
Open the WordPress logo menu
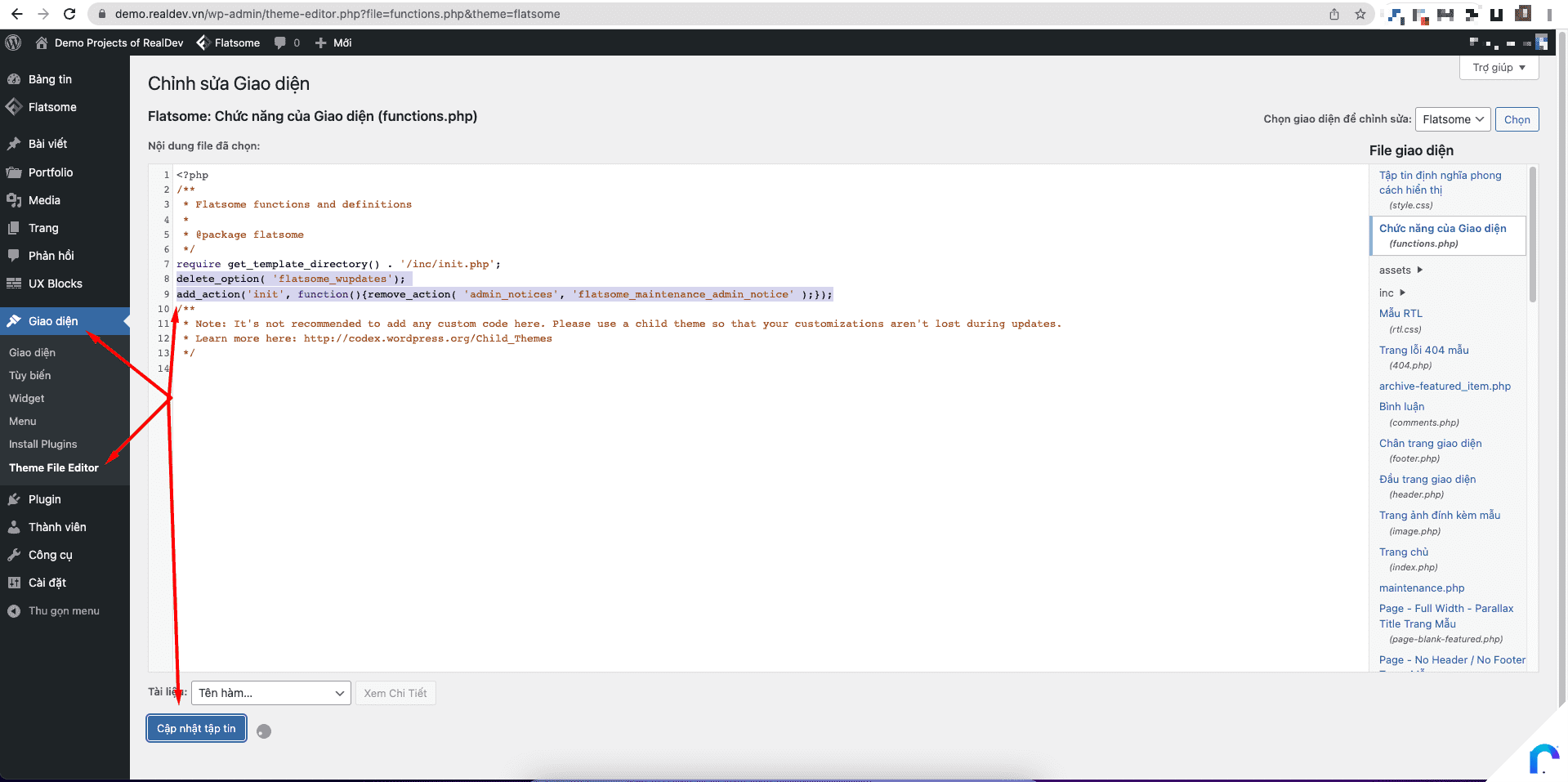[13, 42]
